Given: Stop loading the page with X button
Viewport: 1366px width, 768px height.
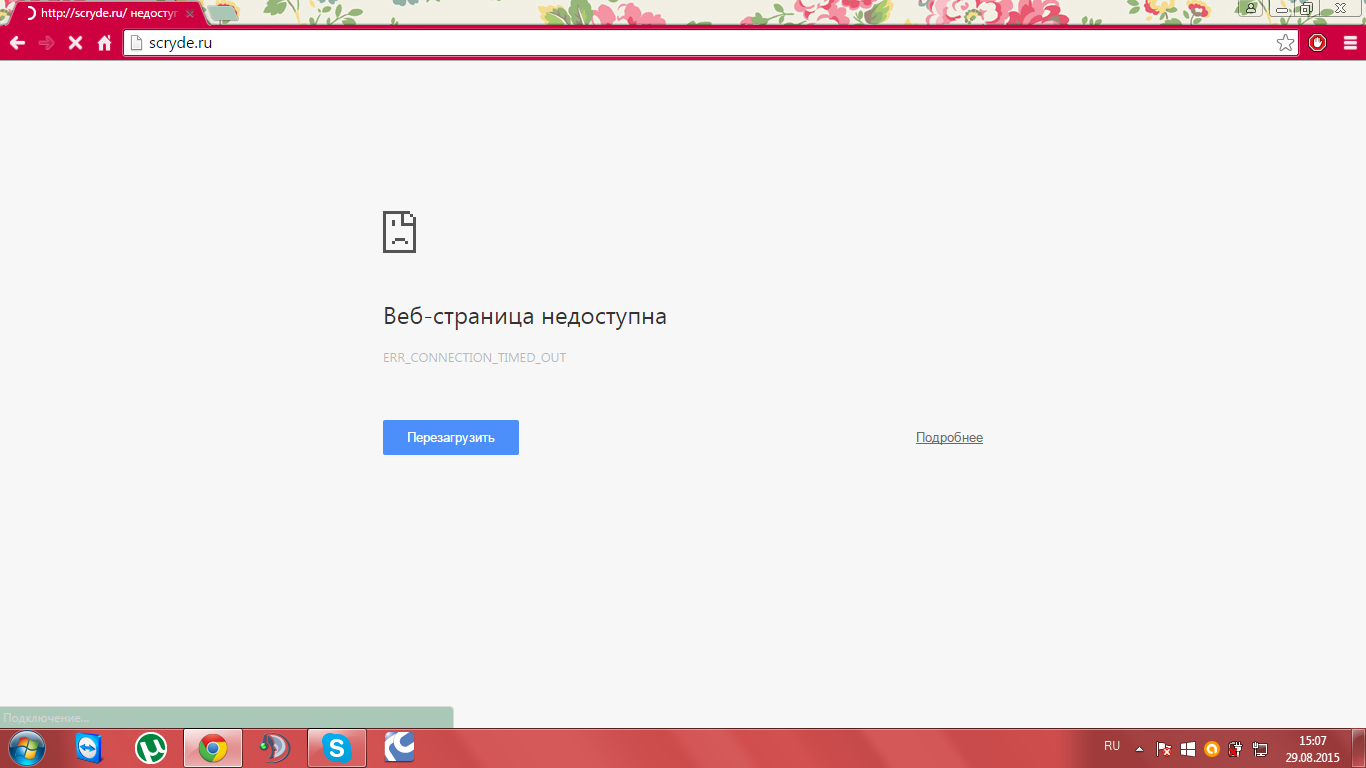Looking at the screenshot, I should pos(75,43).
